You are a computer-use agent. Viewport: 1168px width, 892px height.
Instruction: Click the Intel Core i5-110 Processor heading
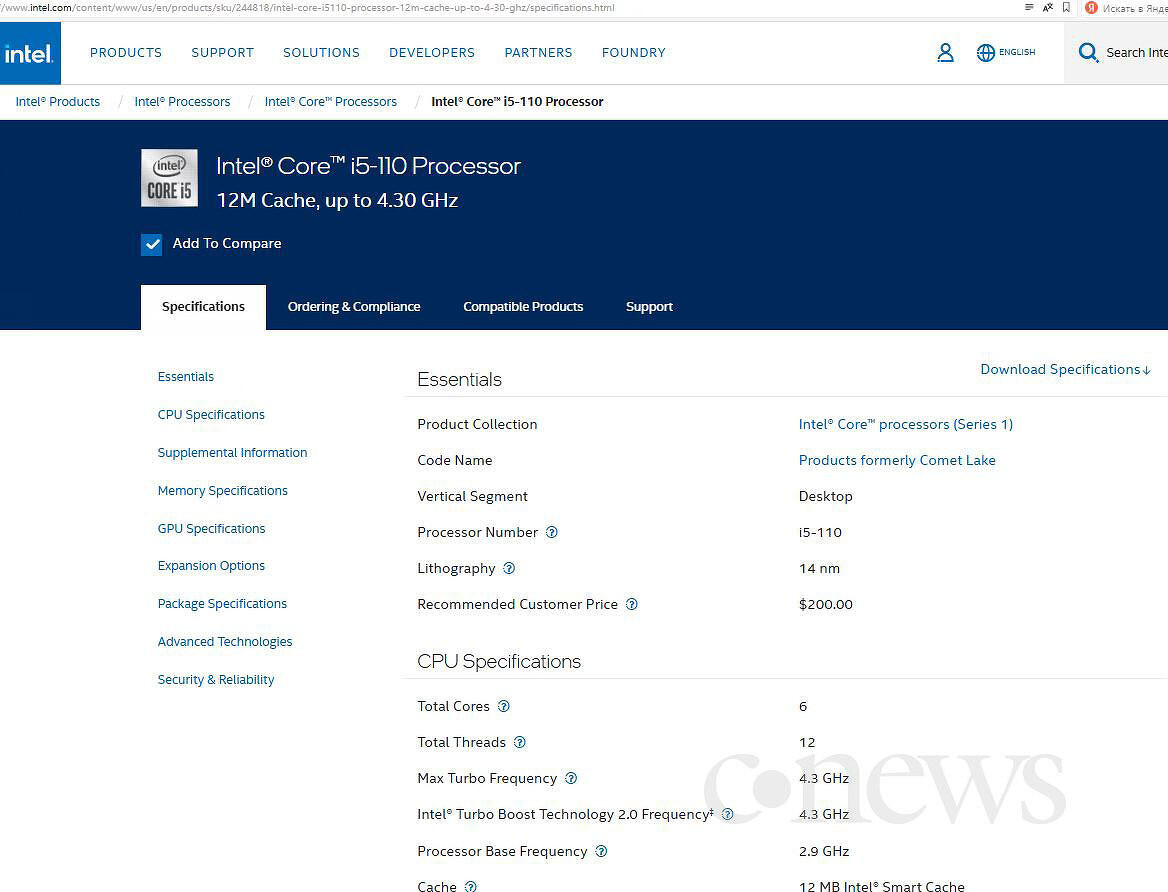369,165
